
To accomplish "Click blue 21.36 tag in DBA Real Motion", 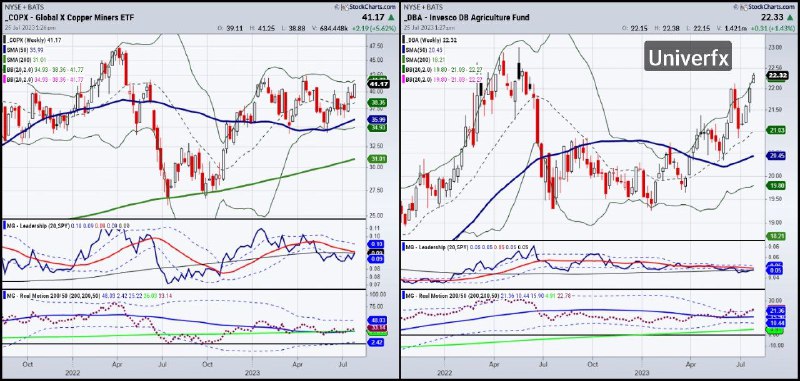I will point(776,311).
